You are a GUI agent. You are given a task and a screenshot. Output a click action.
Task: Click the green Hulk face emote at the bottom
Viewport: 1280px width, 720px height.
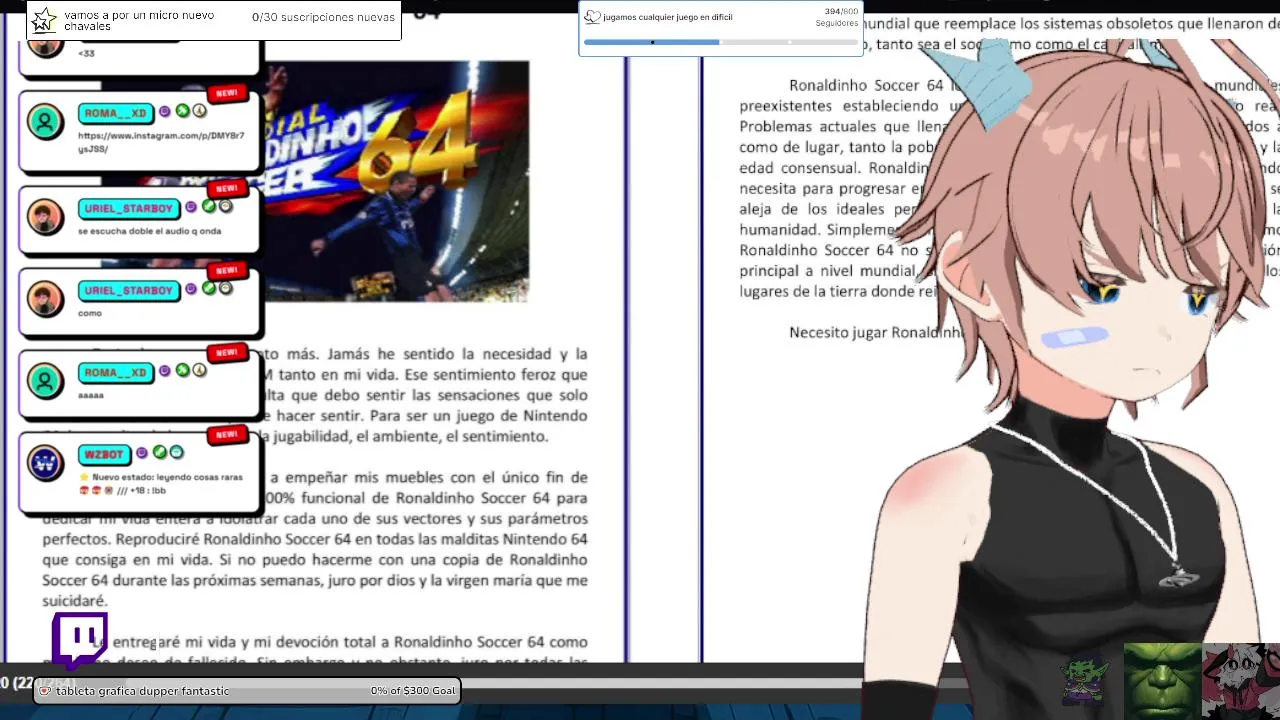[1162, 680]
